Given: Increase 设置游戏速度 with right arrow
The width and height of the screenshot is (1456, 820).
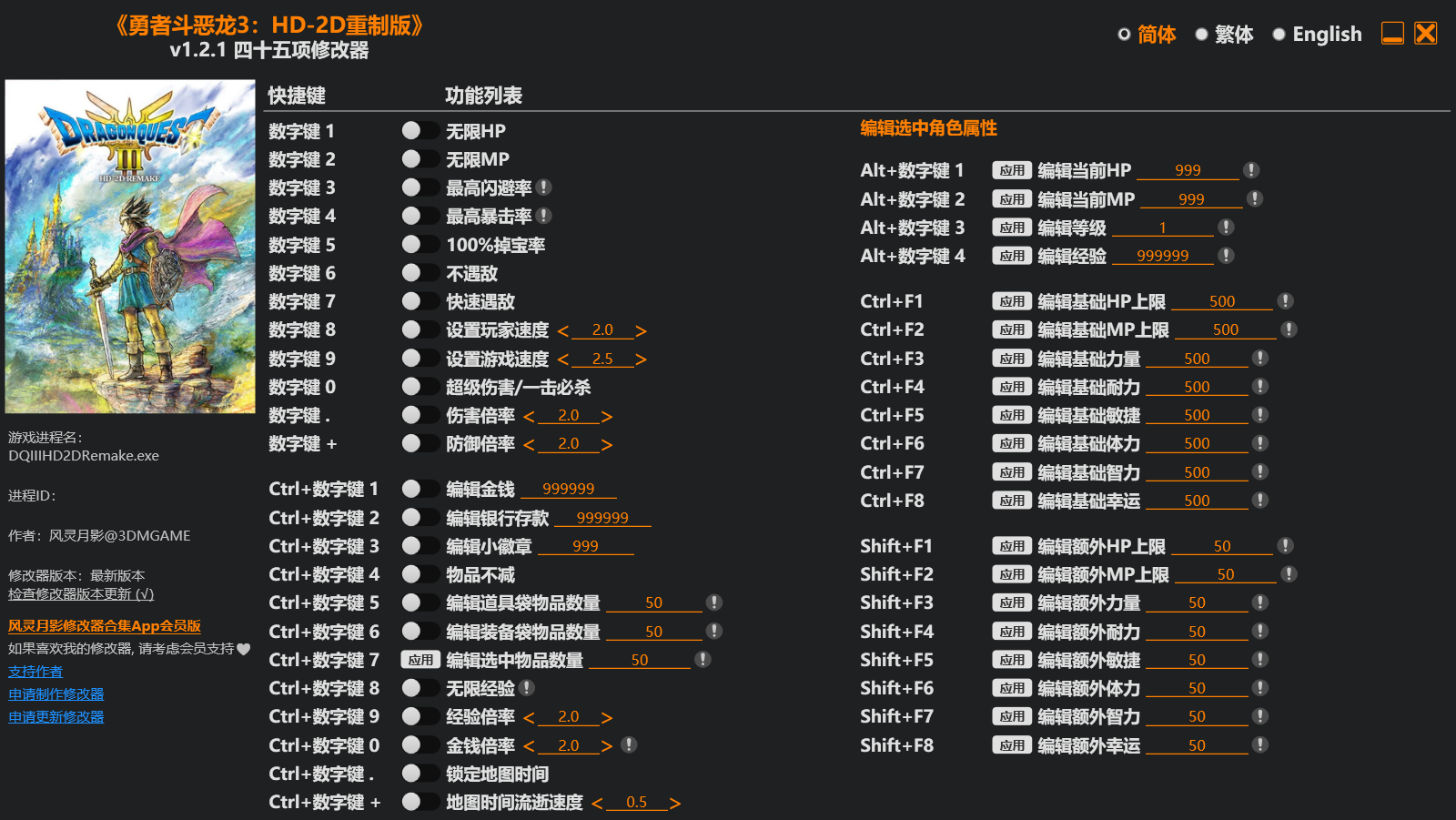Looking at the screenshot, I should pos(641,359).
